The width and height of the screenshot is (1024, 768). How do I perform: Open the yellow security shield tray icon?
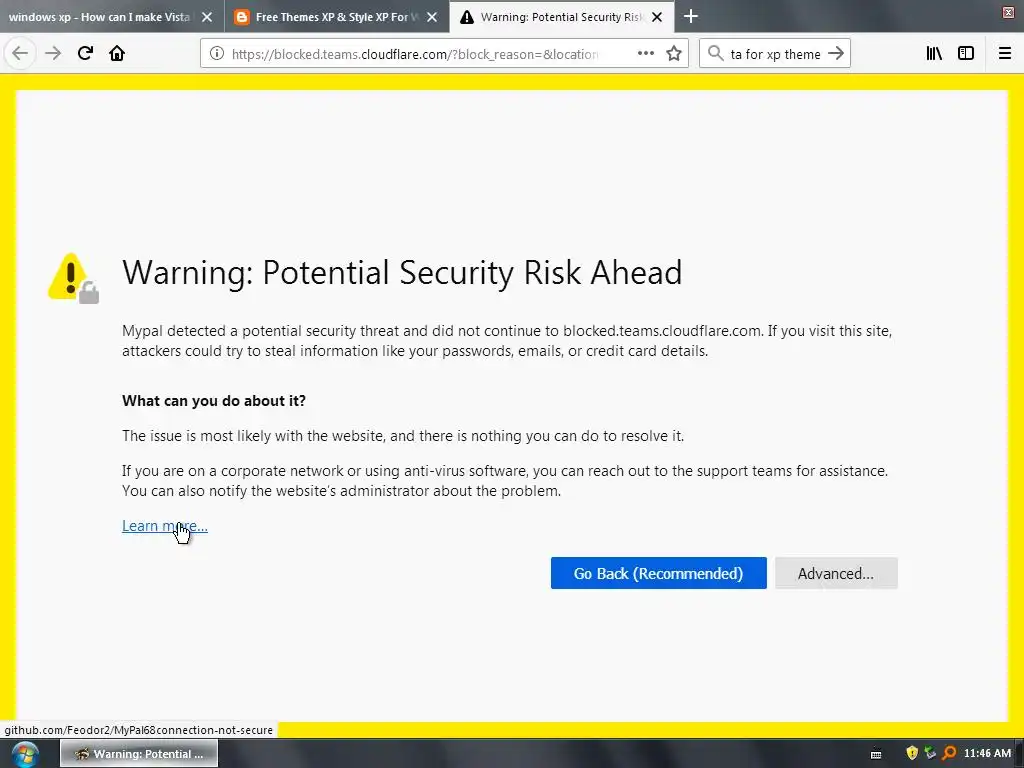point(912,753)
